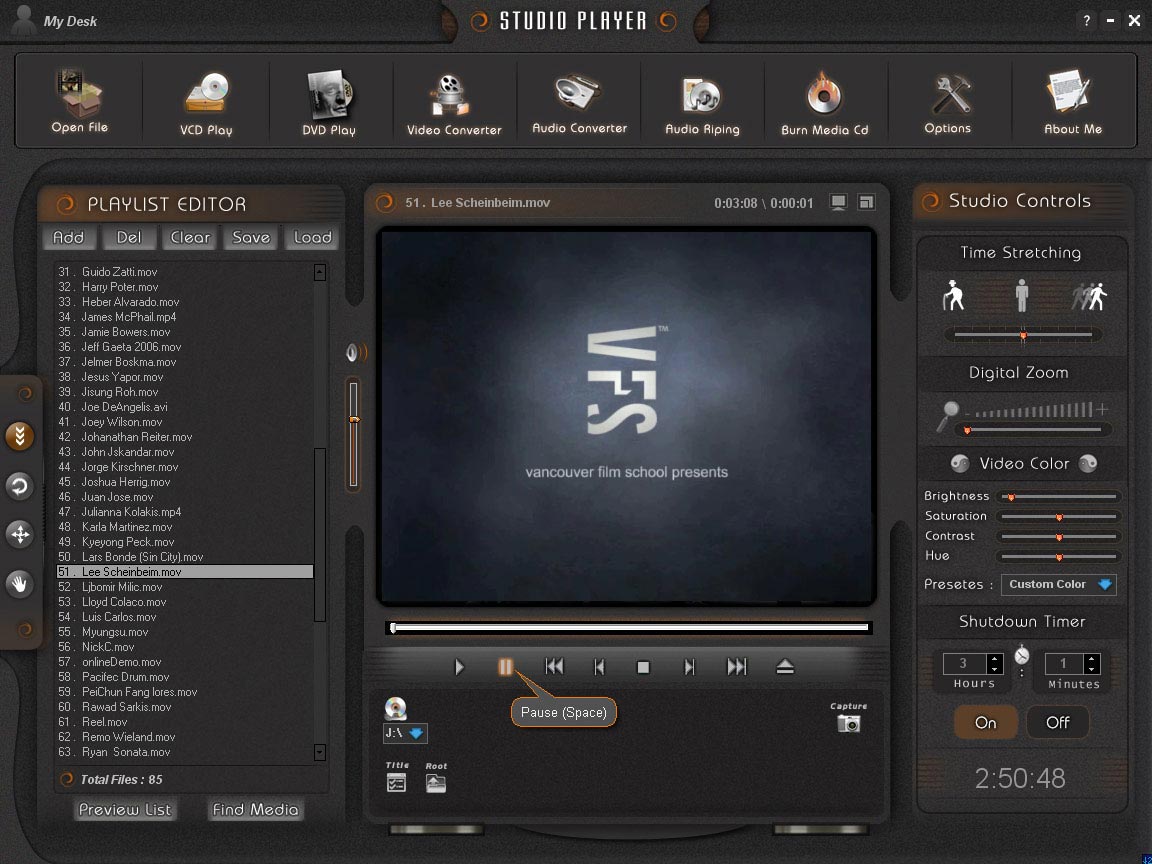
Task: Launch DVD Play
Action: pyautogui.click(x=328, y=103)
